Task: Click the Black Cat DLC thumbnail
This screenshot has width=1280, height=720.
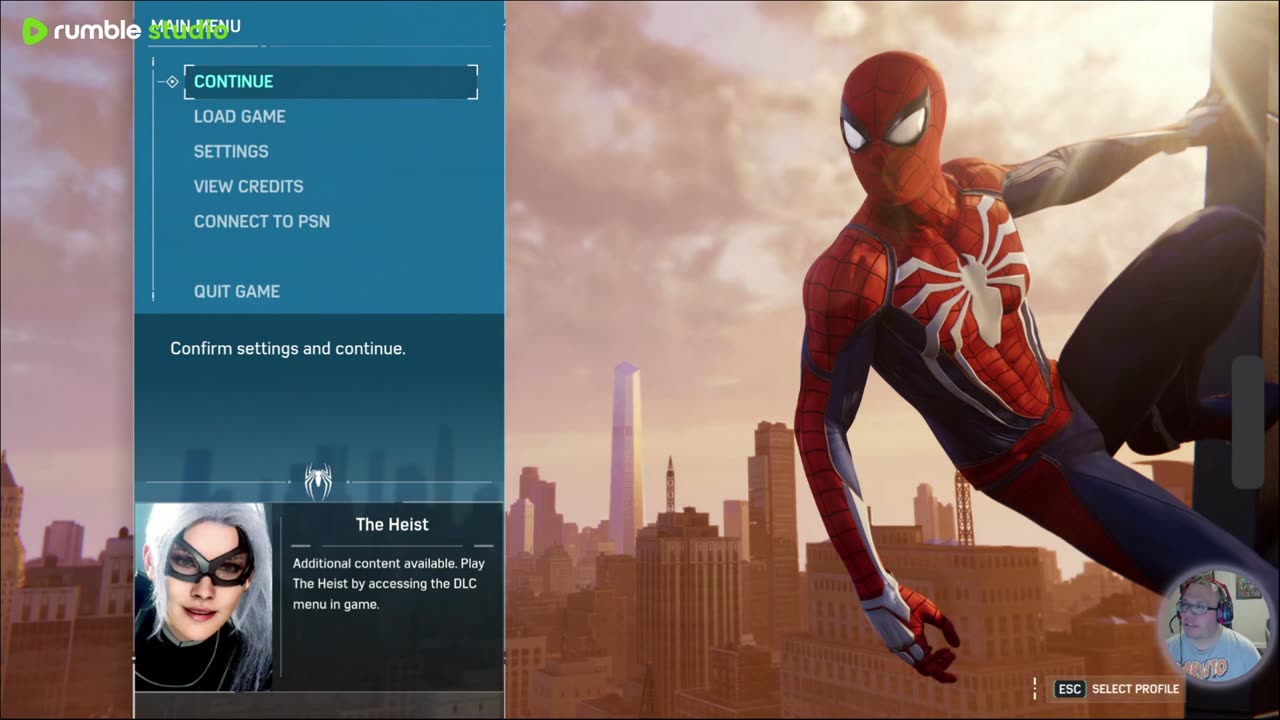Action: point(204,597)
